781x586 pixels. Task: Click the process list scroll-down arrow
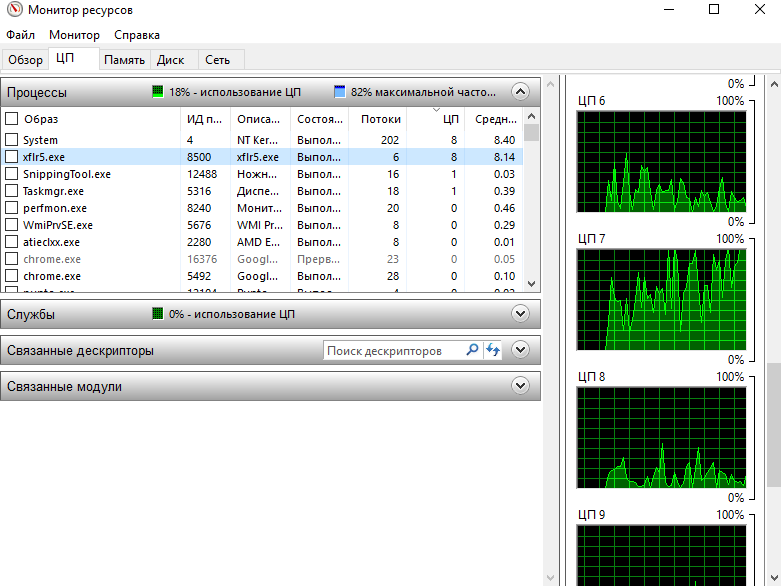531,284
